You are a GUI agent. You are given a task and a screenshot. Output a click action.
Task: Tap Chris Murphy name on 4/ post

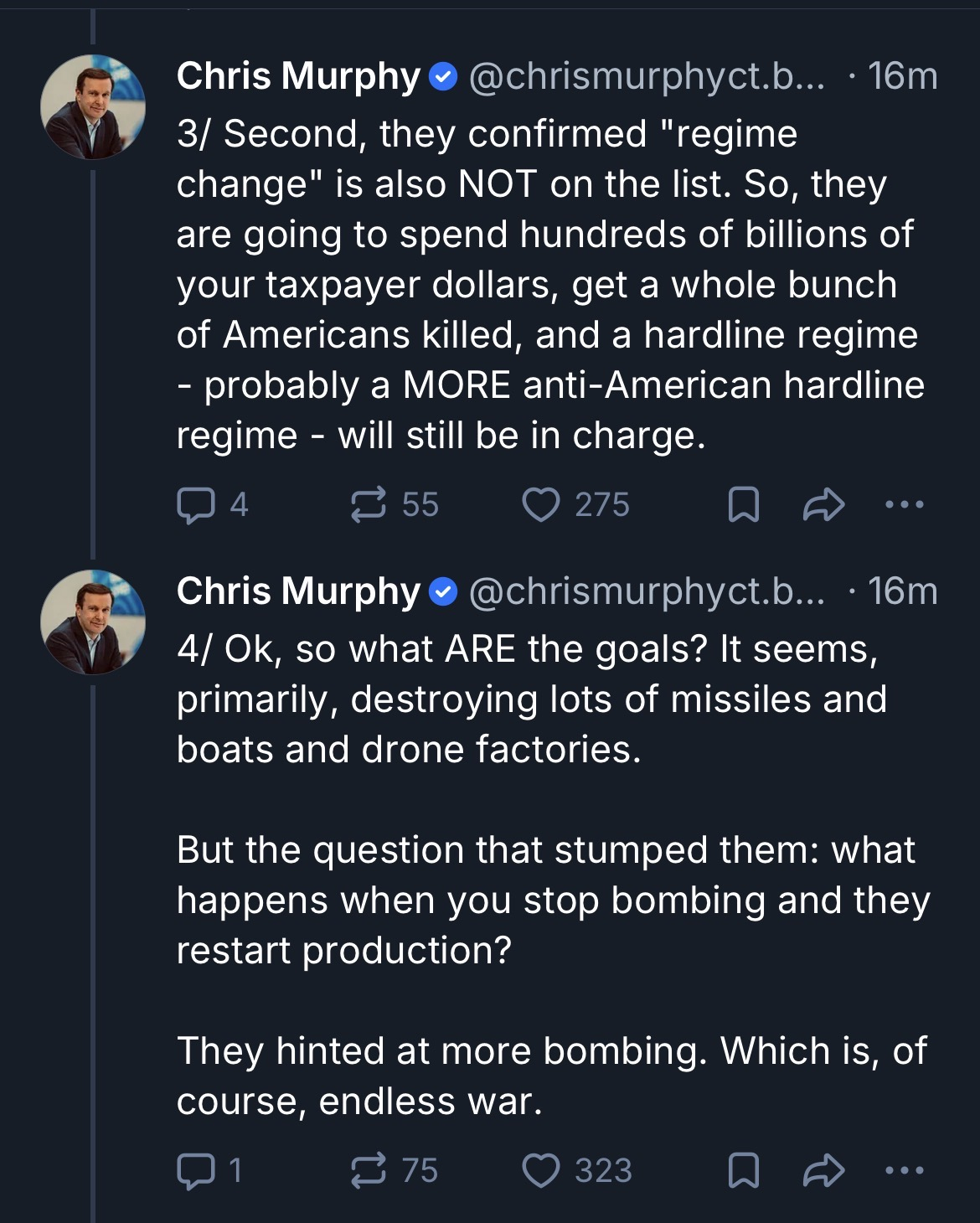[298, 591]
